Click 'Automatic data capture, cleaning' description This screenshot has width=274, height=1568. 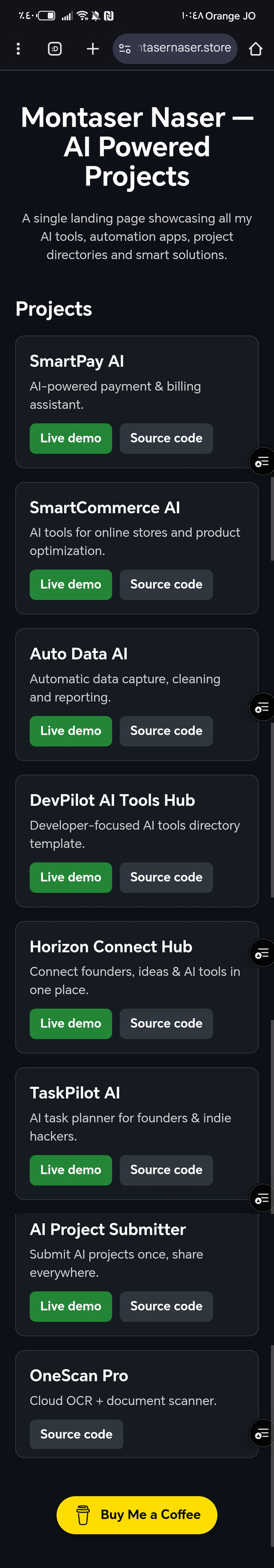pos(125,688)
